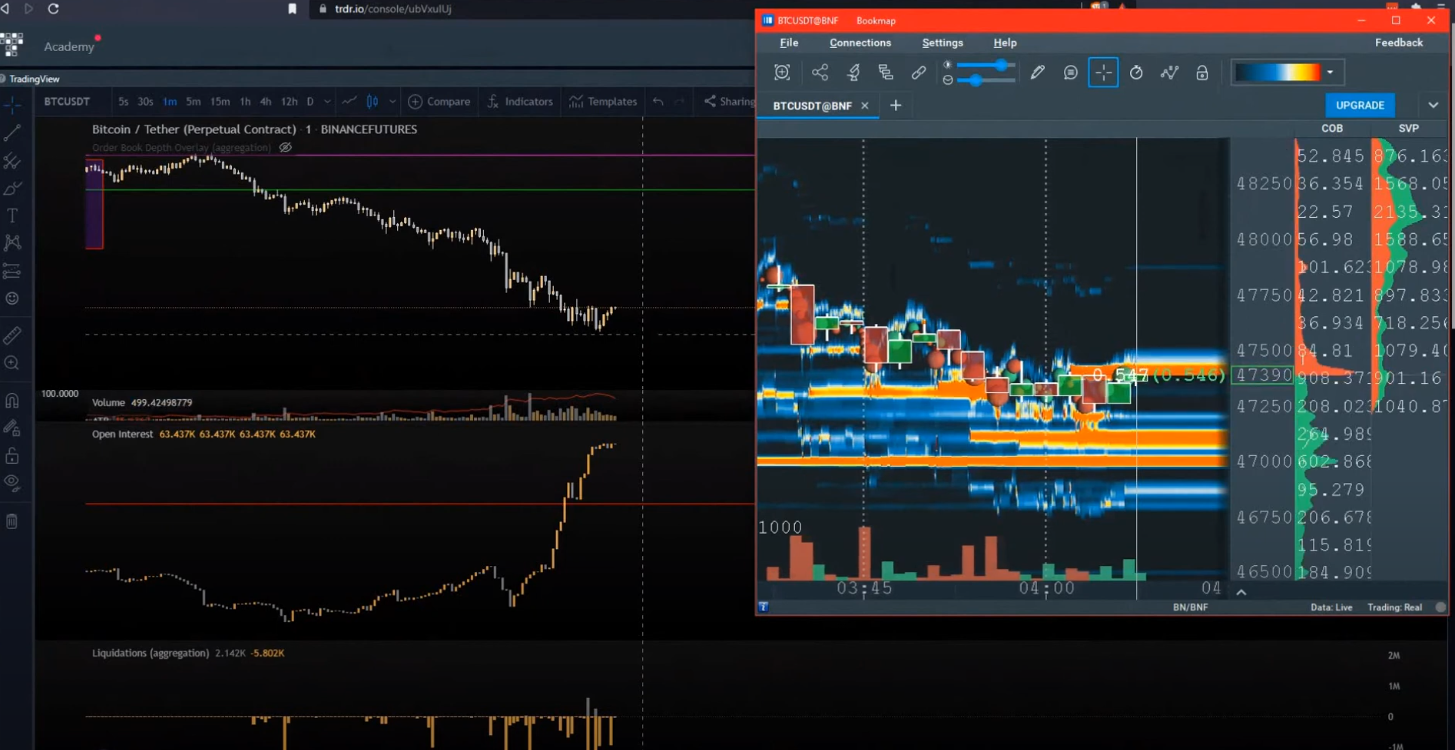The image size is (1455, 750).
Task: Click Compare button
Action: [439, 101]
